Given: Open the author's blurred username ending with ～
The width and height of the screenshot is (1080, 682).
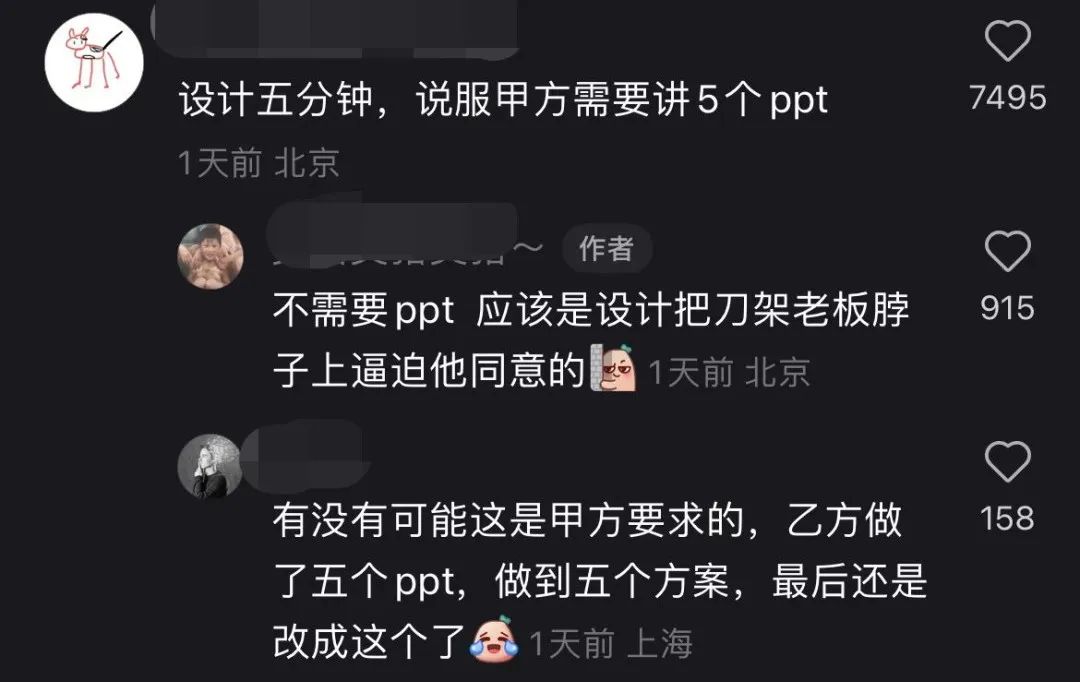Looking at the screenshot, I should [x=405, y=236].
